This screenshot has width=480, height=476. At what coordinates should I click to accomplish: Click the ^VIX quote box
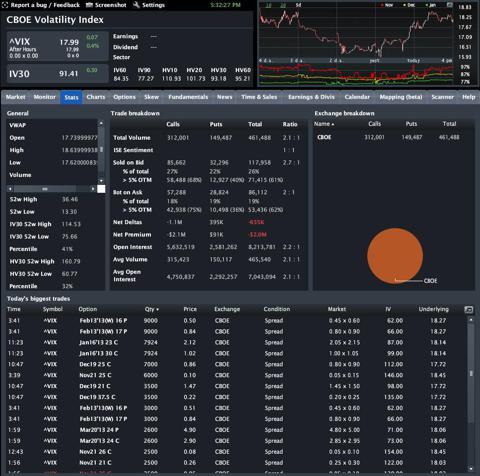tap(58, 46)
